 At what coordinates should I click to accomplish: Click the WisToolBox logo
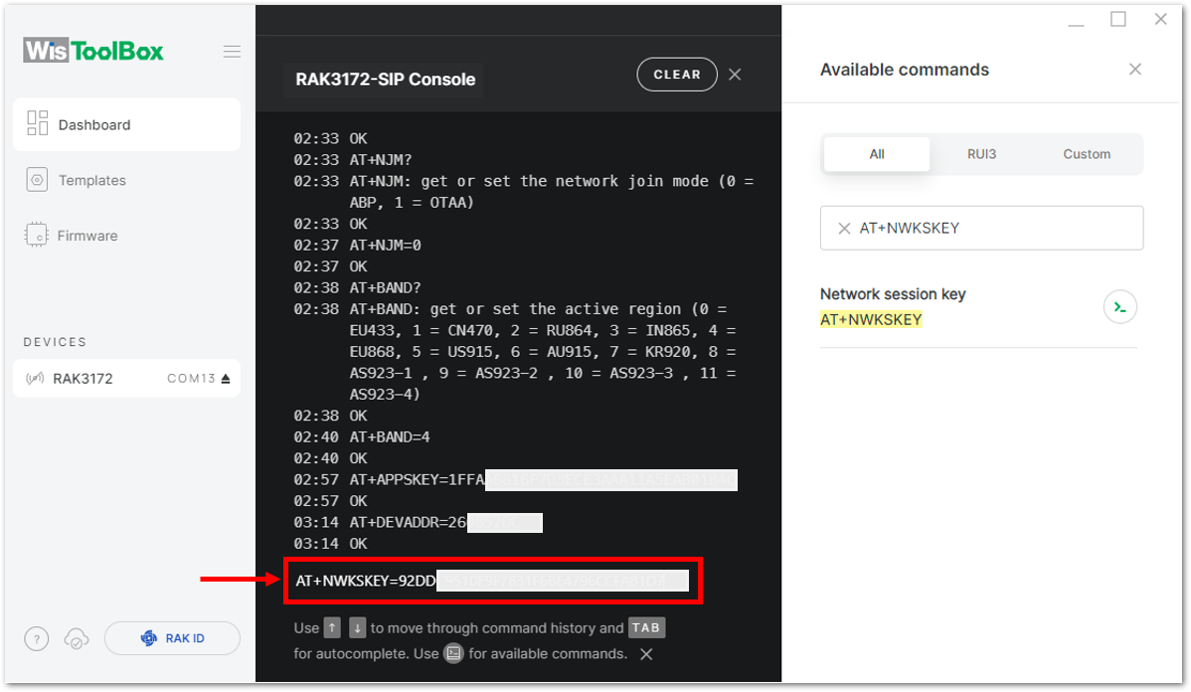coord(93,51)
